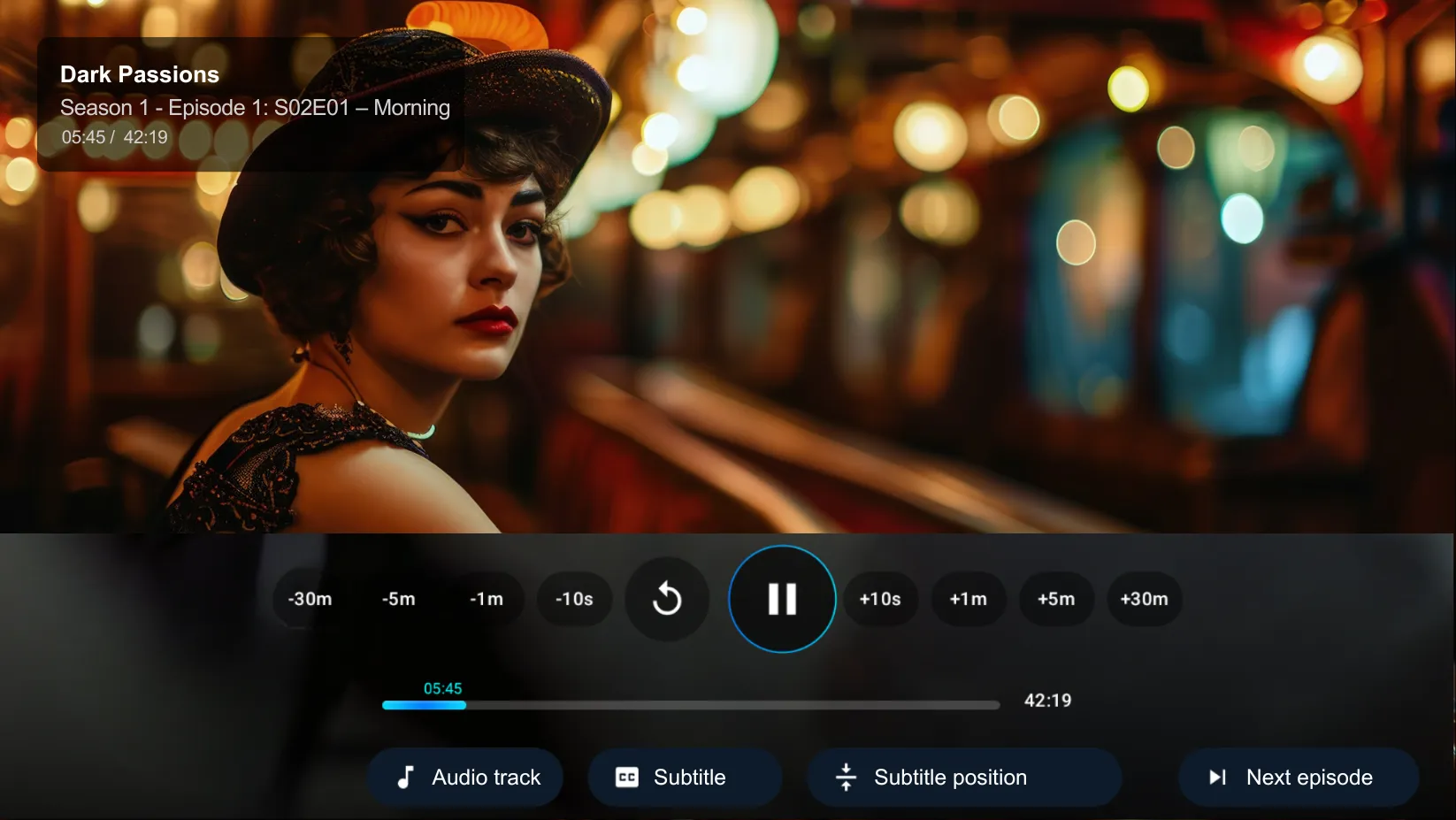Open the Audio track selector
Viewport: 1456px width, 820px height.
pyautogui.click(x=465, y=778)
